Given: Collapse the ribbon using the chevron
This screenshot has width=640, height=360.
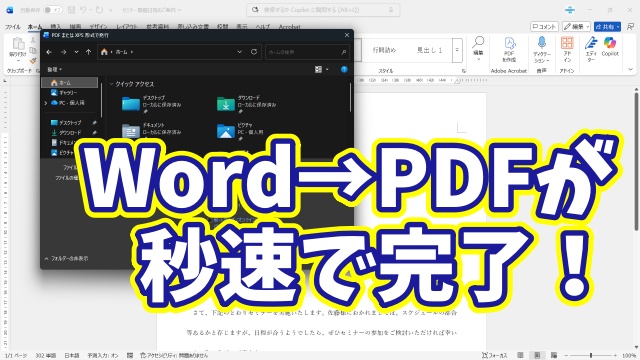Looking at the screenshot, I should click(631, 69).
